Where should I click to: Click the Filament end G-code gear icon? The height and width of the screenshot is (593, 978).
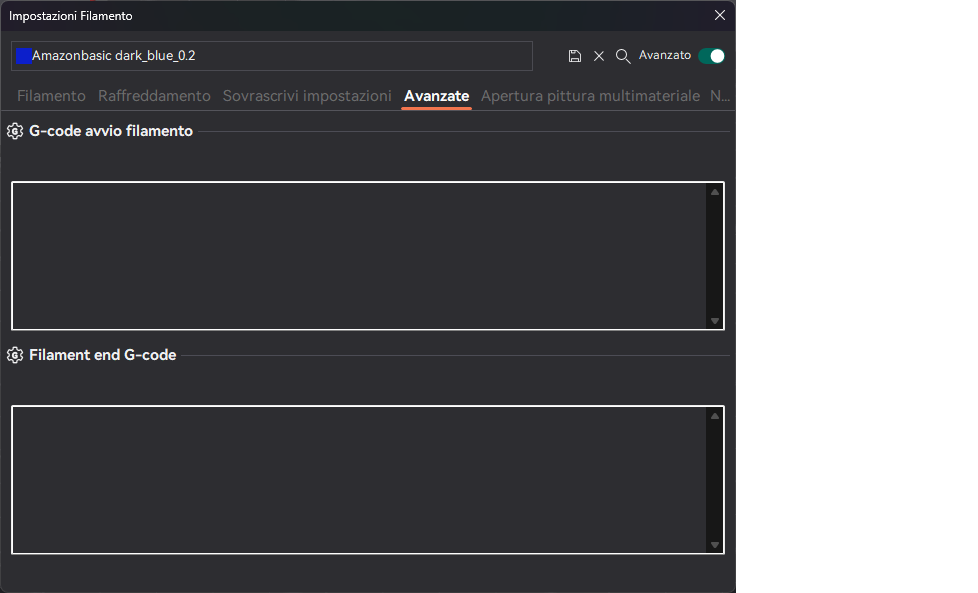tap(15, 355)
